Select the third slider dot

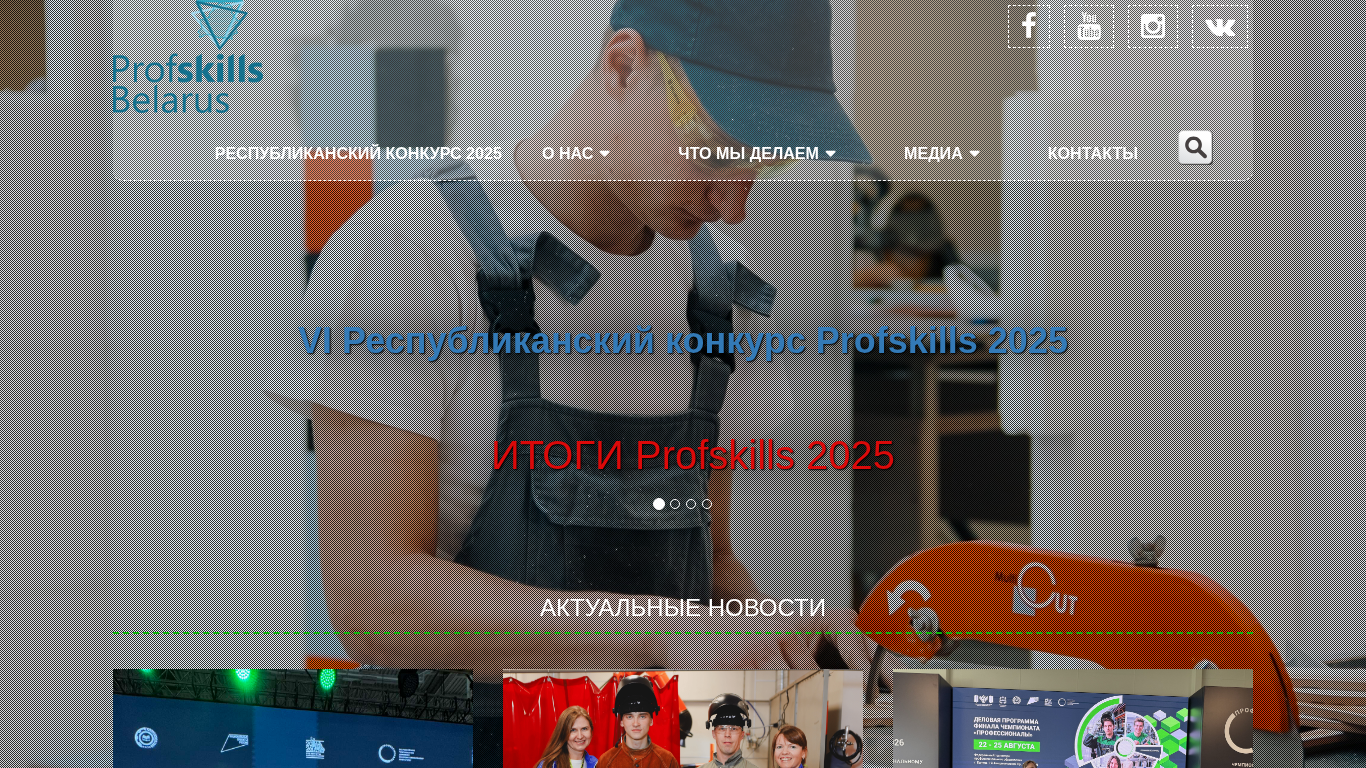pyautogui.click(x=691, y=504)
